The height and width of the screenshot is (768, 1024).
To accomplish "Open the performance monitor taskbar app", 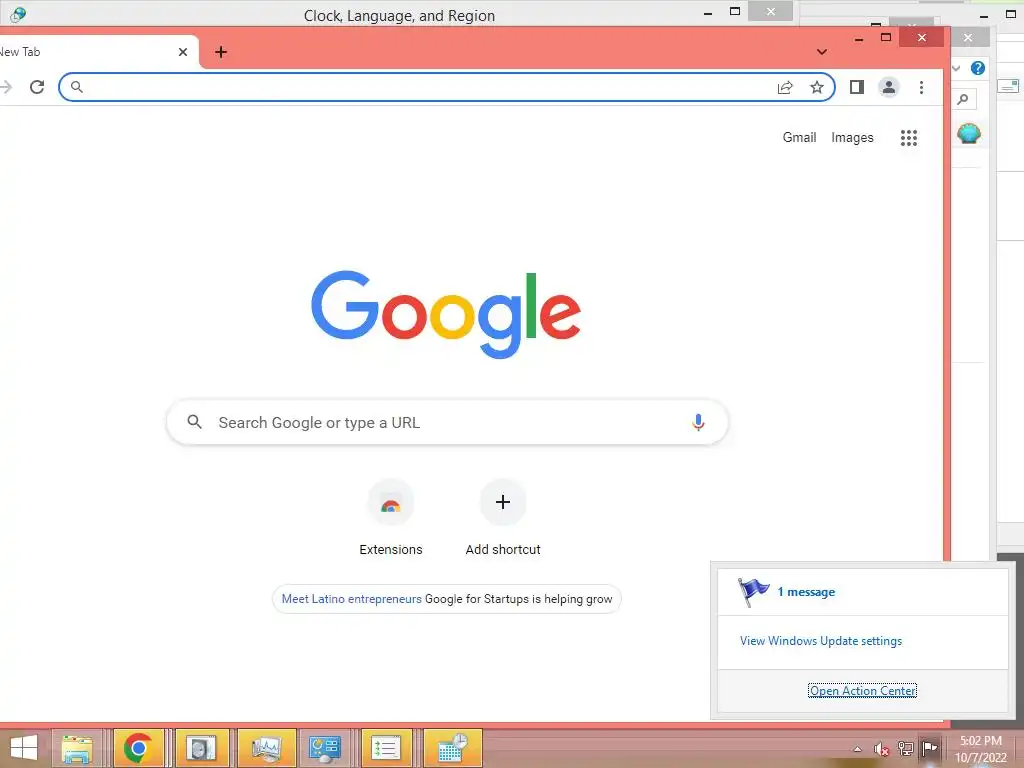I will [266, 748].
